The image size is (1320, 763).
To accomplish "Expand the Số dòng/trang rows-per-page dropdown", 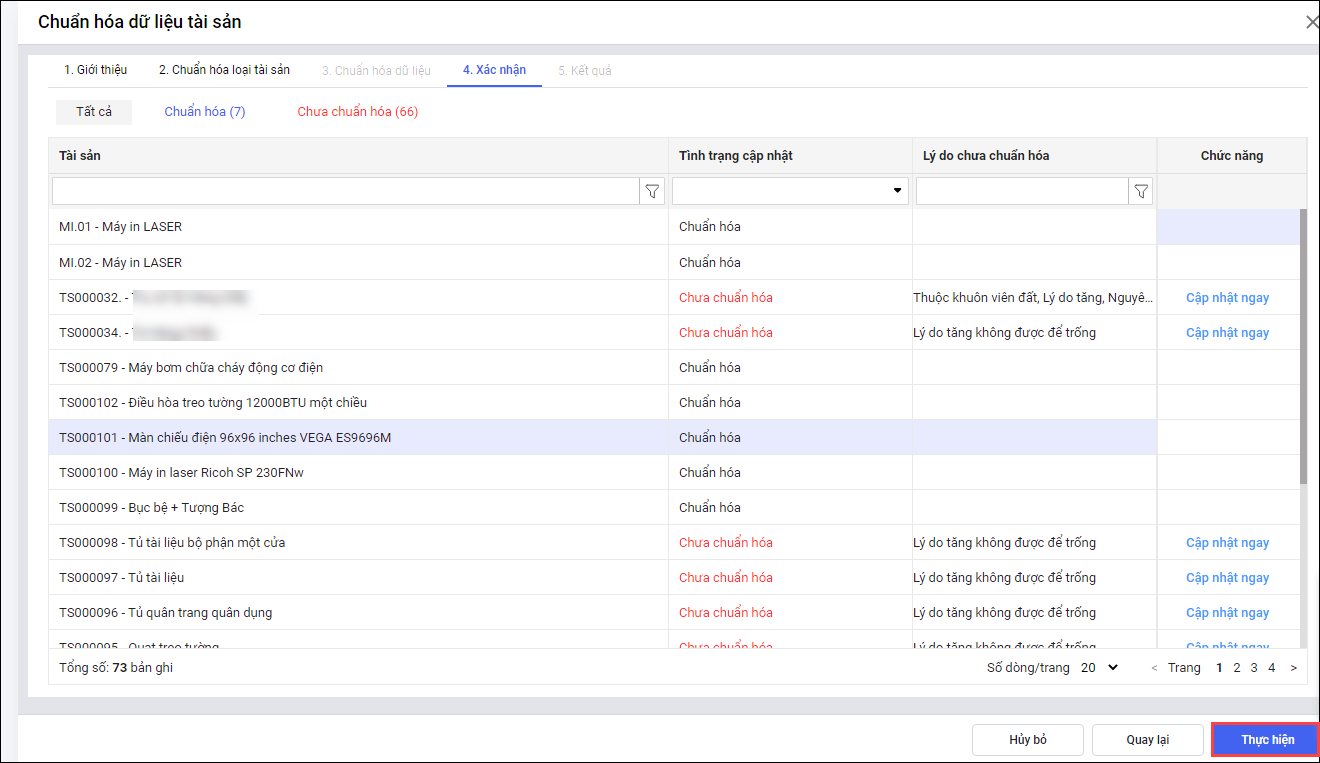I will point(1100,668).
